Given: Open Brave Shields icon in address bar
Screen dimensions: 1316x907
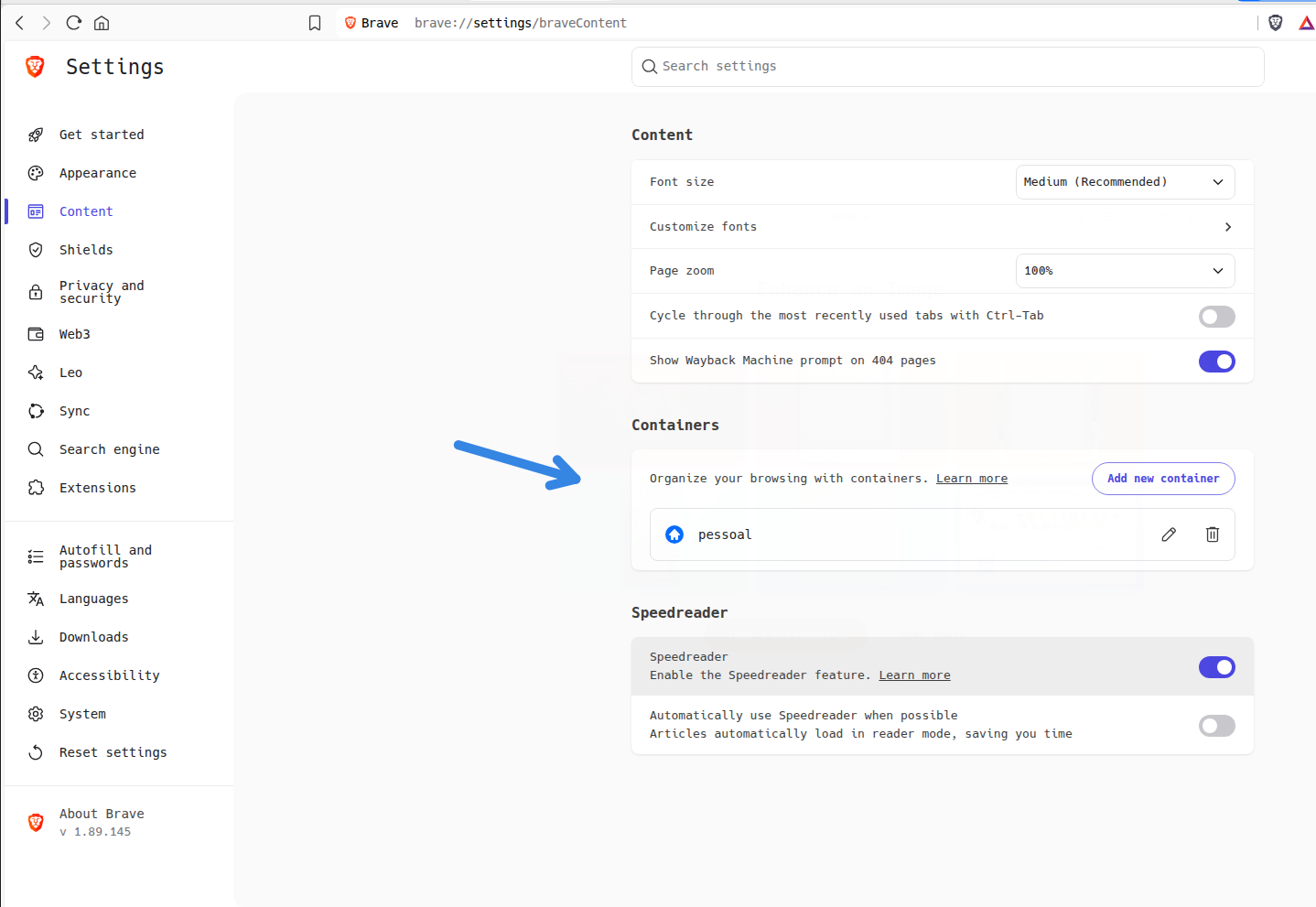Looking at the screenshot, I should 1276,23.
